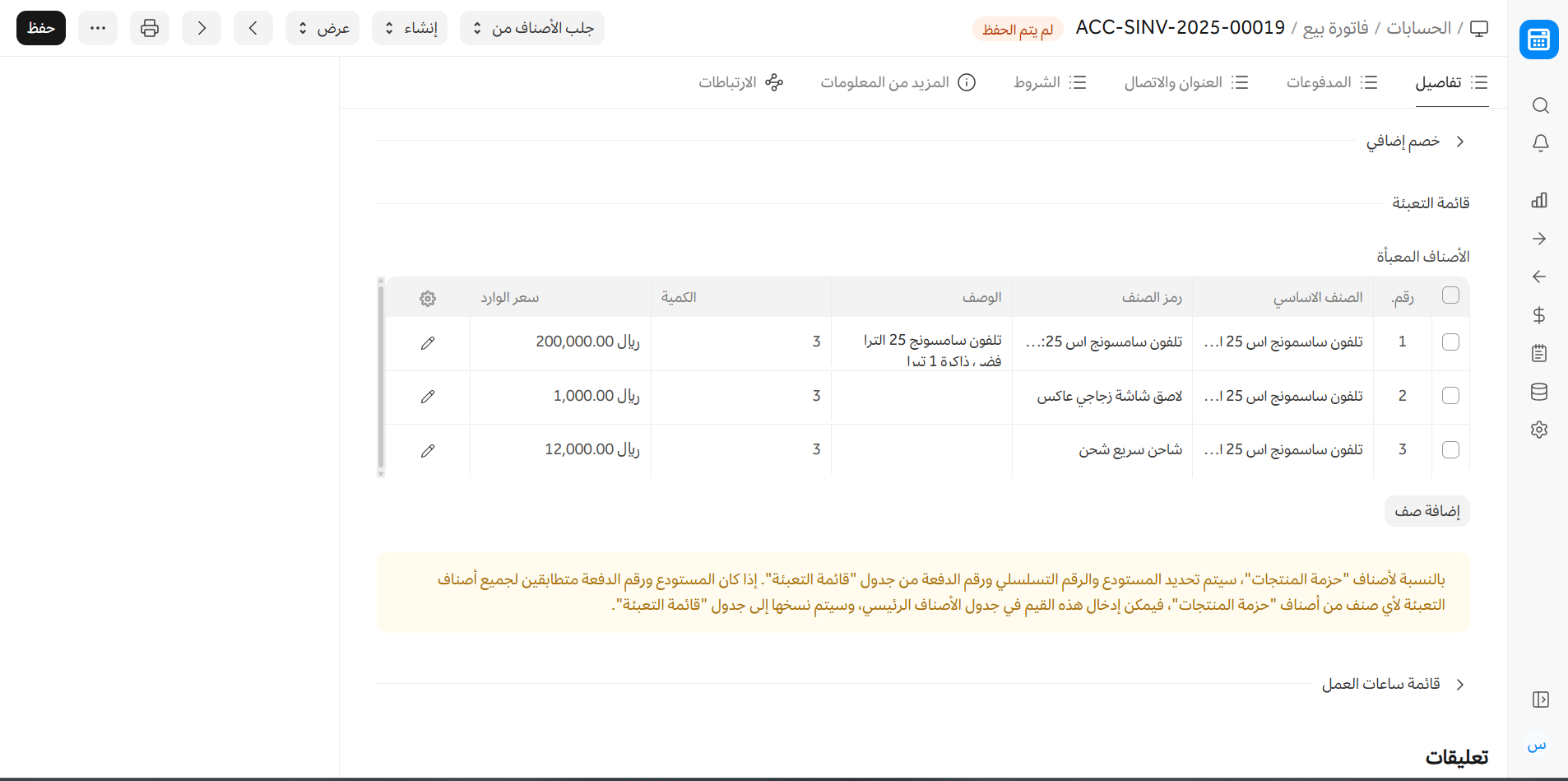
Task: Switch to the المدفوعات tab
Action: click(x=1331, y=82)
